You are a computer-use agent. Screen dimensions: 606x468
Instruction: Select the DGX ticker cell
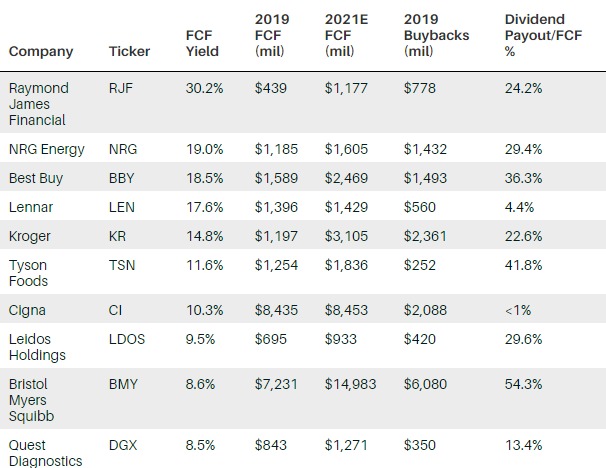coord(123,445)
